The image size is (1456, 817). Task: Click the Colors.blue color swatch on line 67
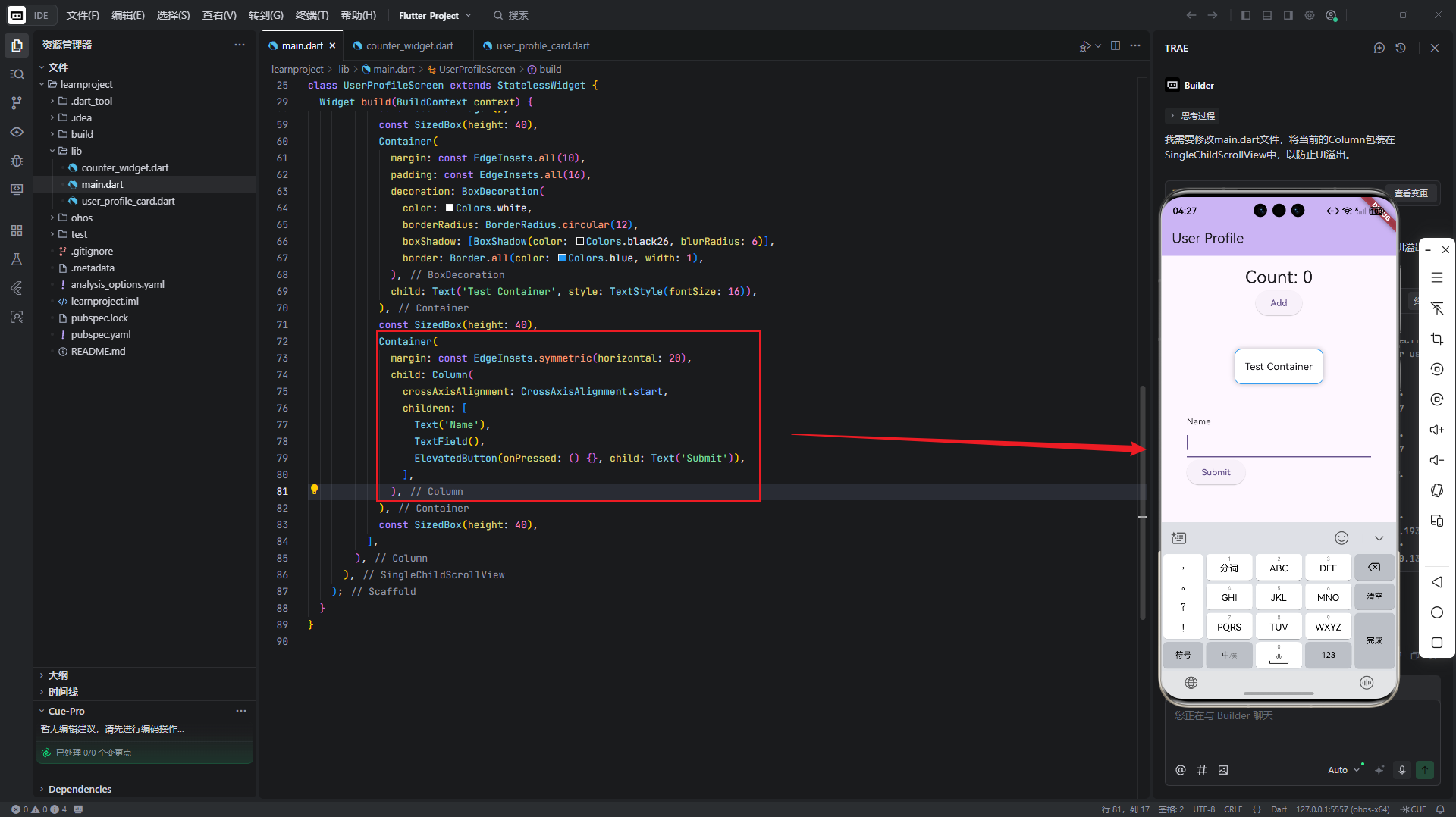(562, 258)
